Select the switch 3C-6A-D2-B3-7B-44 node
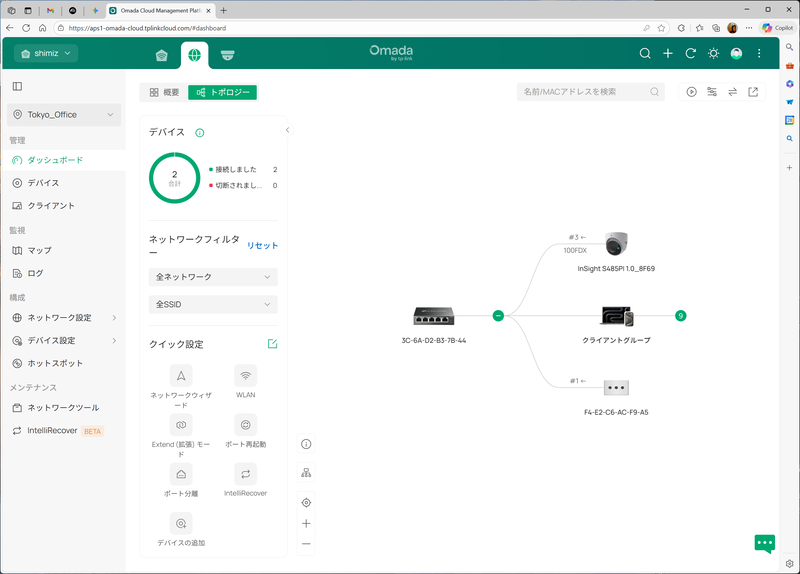Screen dimensions: 800x574 point(434,316)
